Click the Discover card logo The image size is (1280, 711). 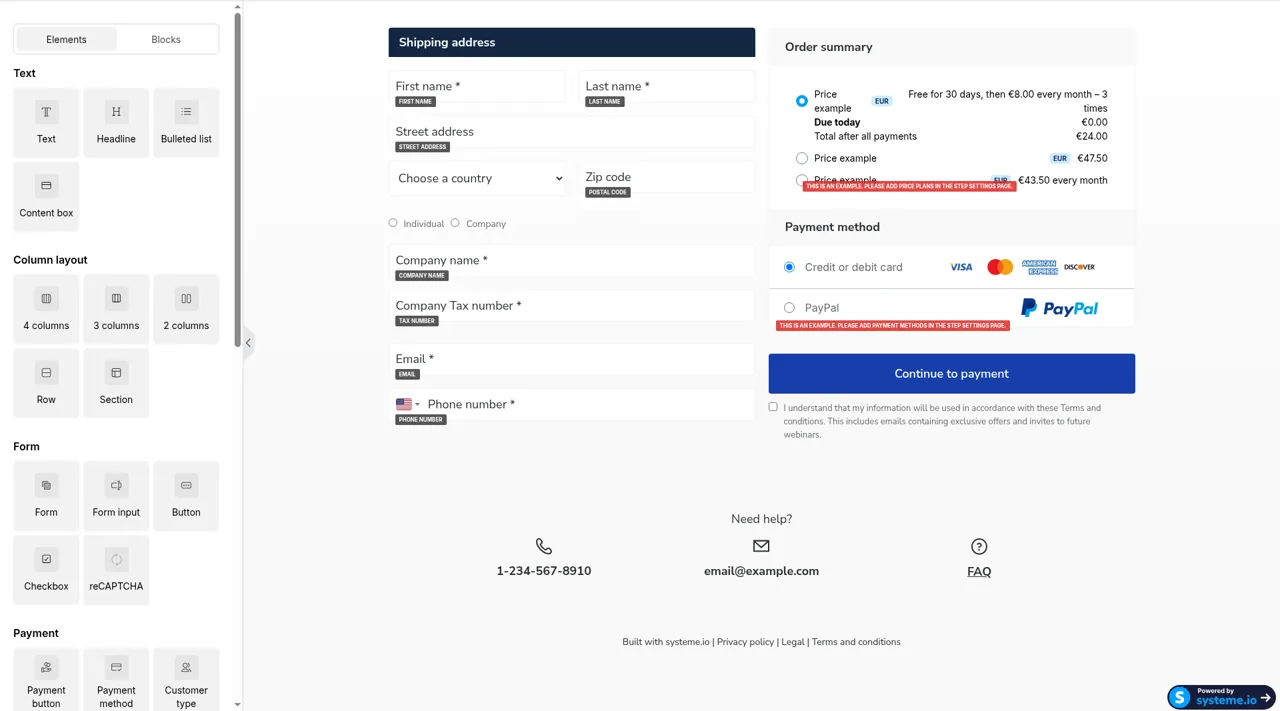point(1079,267)
